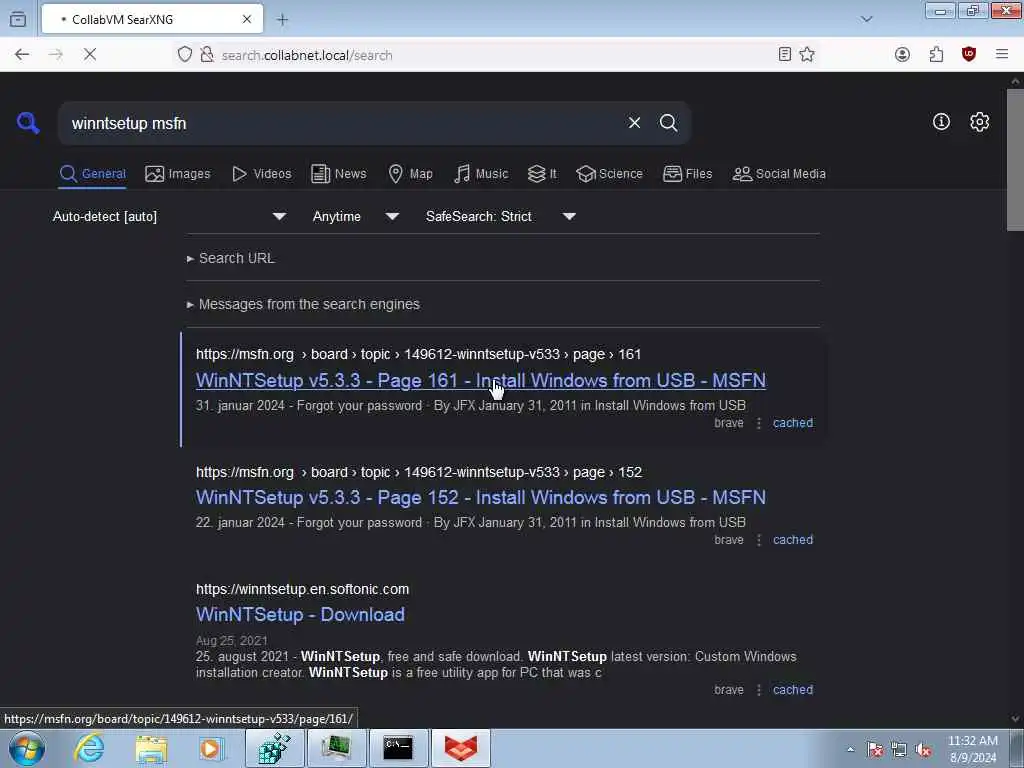The height and width of the screenshot is (768, 1024).
Task: Switch to the News tab
Action: pyautogui.click(x=338, y=174)
